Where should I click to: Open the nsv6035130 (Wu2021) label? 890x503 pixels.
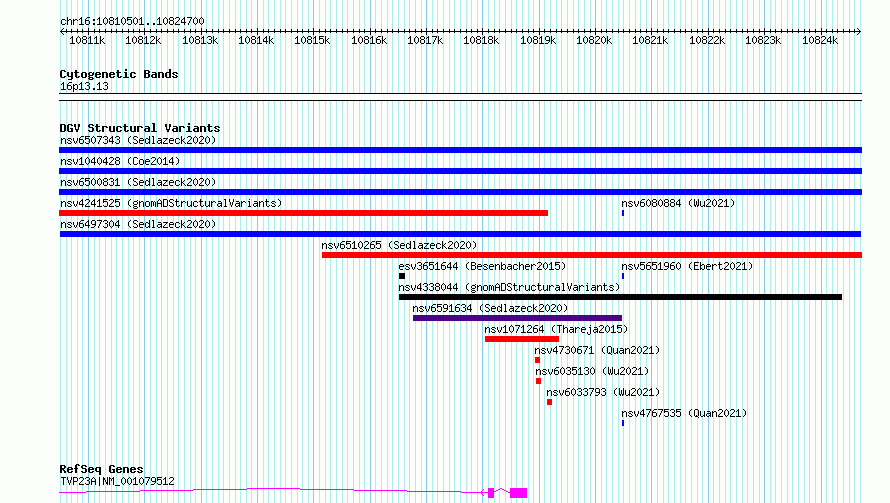click(x=592, y=371)
